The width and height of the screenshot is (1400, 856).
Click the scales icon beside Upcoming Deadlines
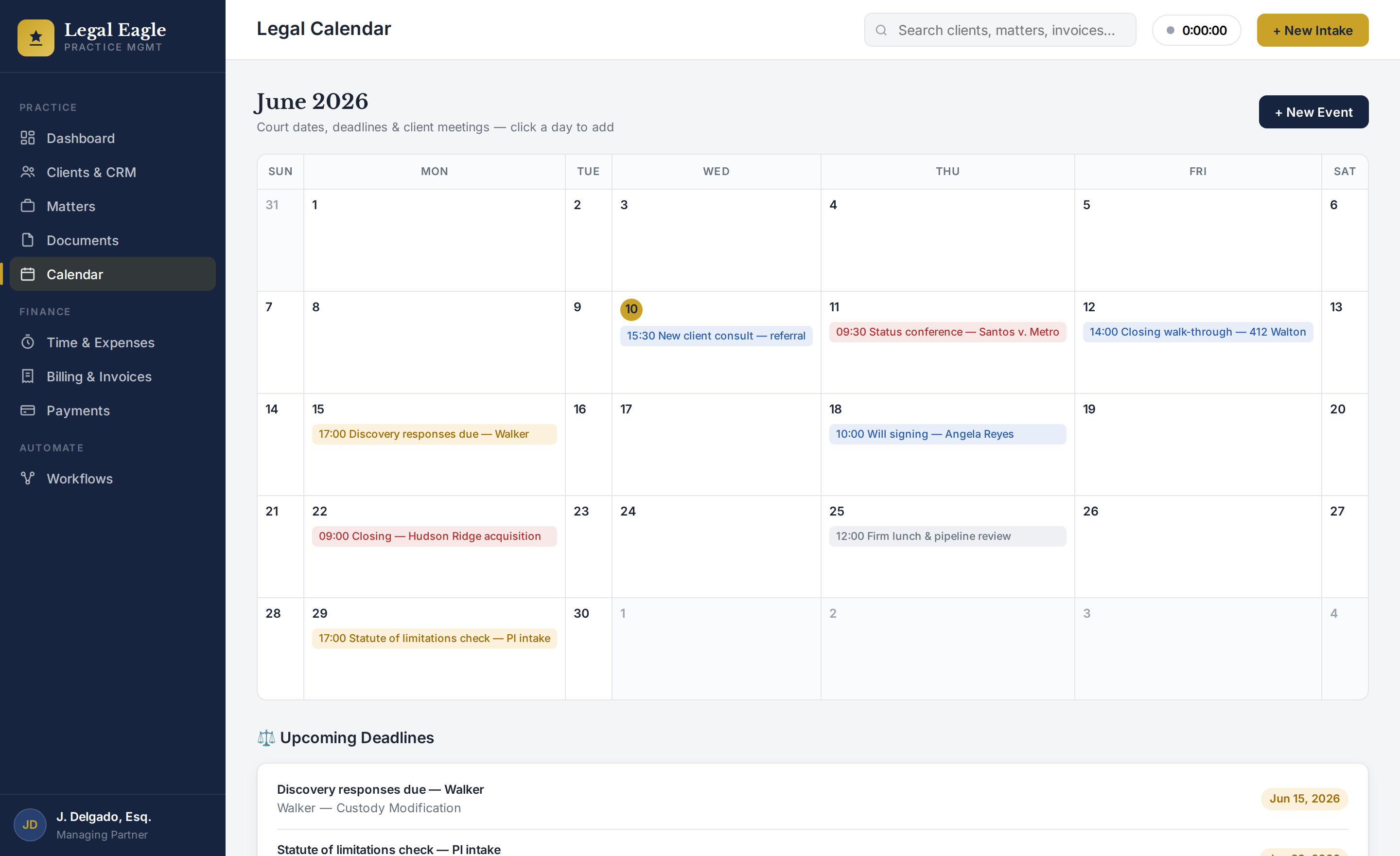(x=266, y=738)
